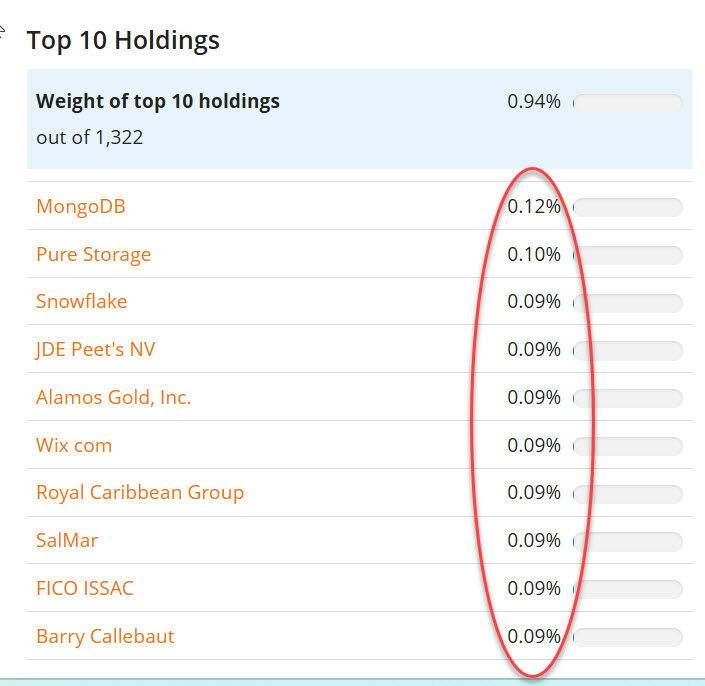Click Pure Storage's 0.10% weight value
The width and height of the screenshot is (705, 686).
click(533, 254)
